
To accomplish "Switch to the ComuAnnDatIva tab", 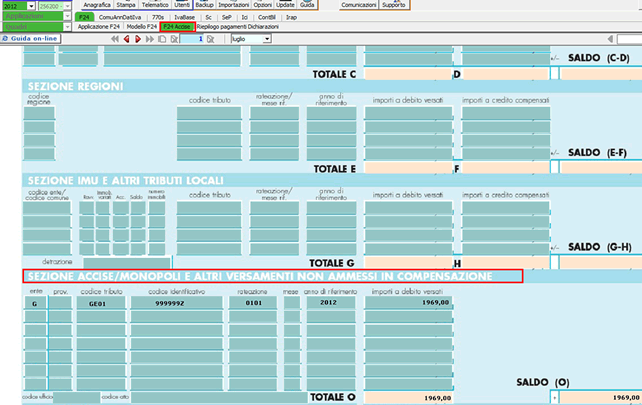I will [x=120, y=17].
